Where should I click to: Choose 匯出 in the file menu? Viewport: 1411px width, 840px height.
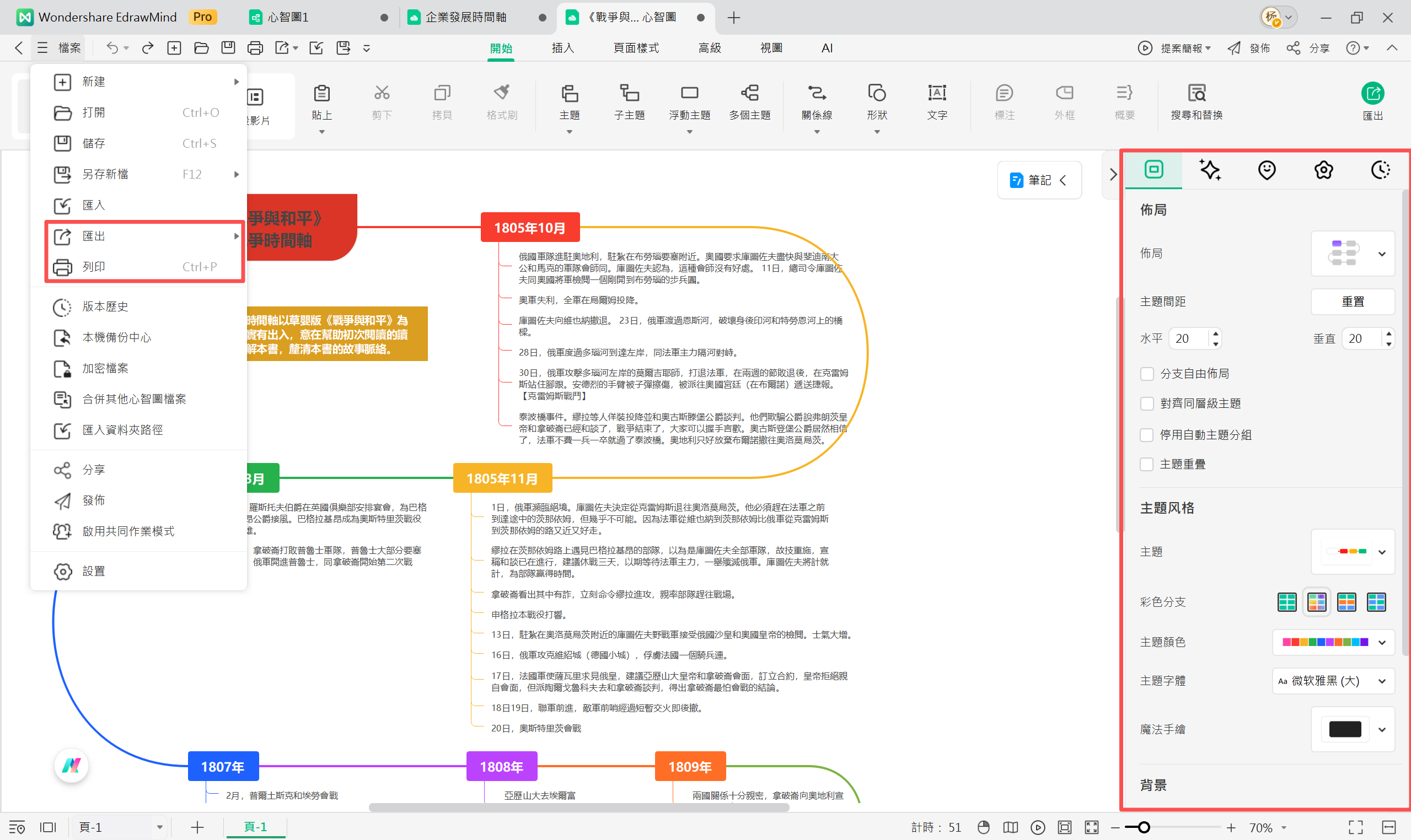click(x=94, y=236)
